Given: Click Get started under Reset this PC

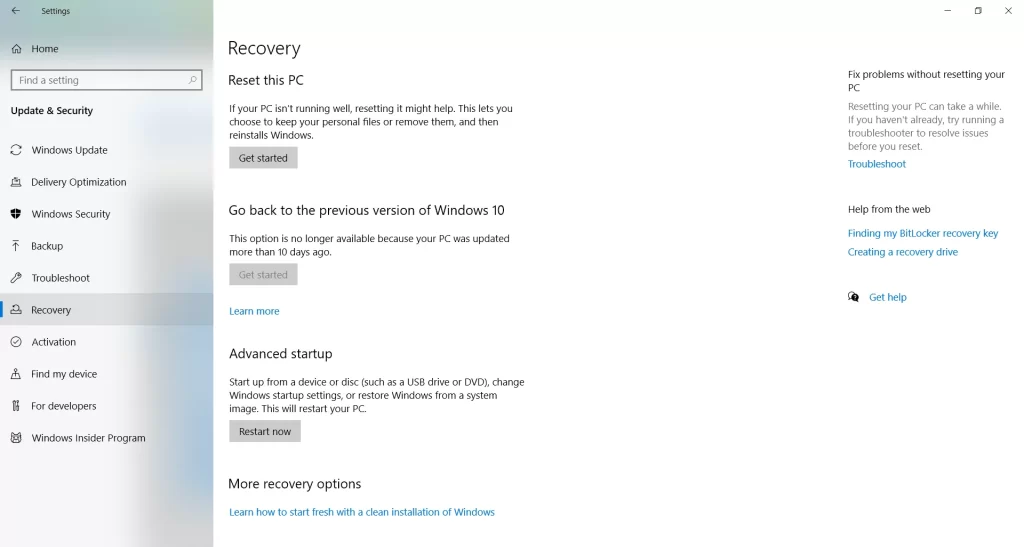Looking at the screenshot, I should [263, 157].
